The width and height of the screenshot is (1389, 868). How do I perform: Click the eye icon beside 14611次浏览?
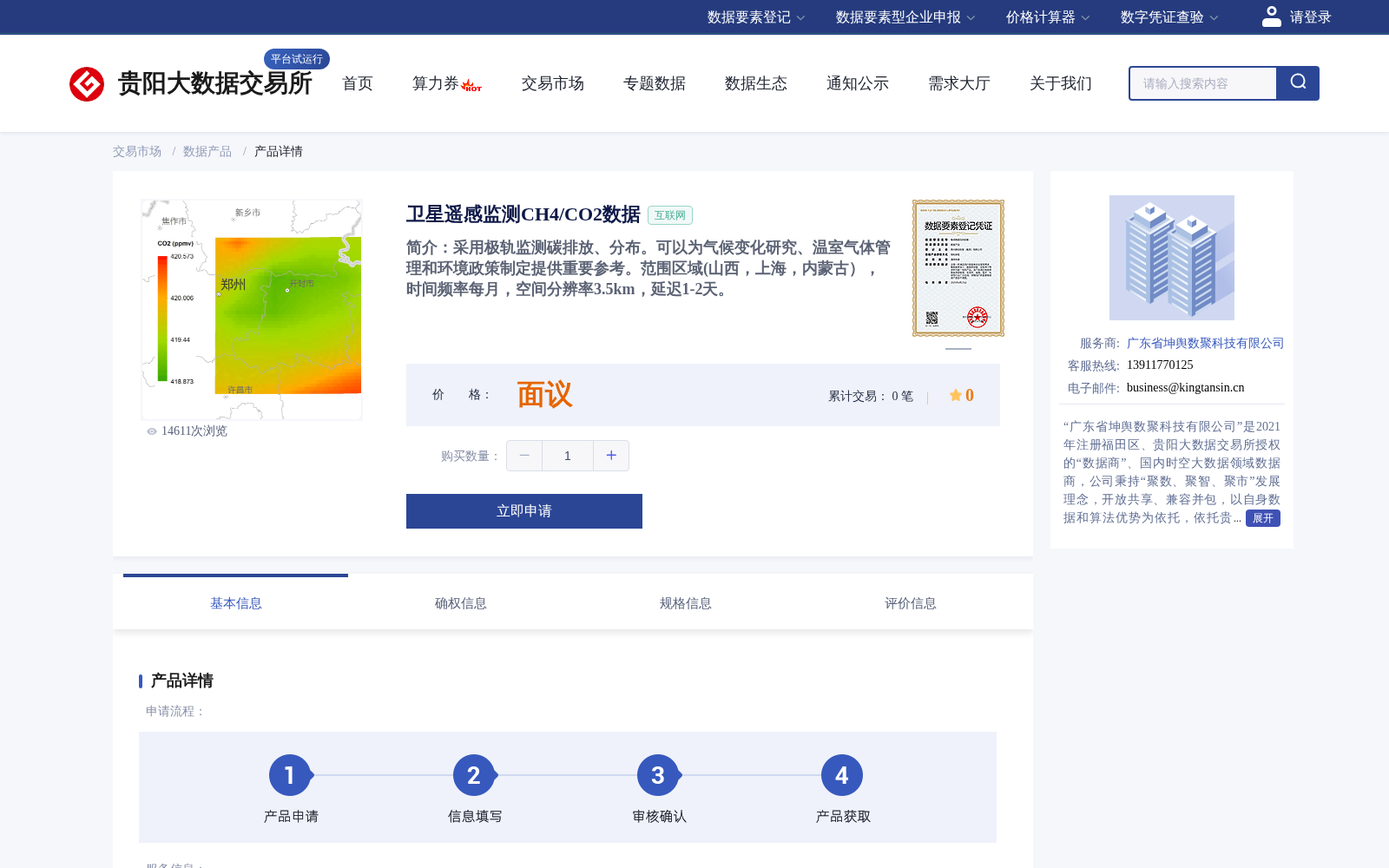tap(152, 431)
